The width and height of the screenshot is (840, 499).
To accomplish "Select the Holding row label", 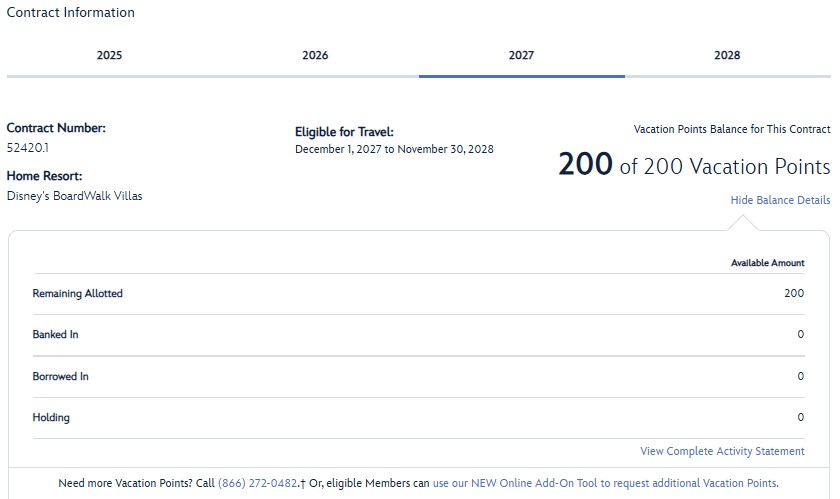I will pos(51,417).
